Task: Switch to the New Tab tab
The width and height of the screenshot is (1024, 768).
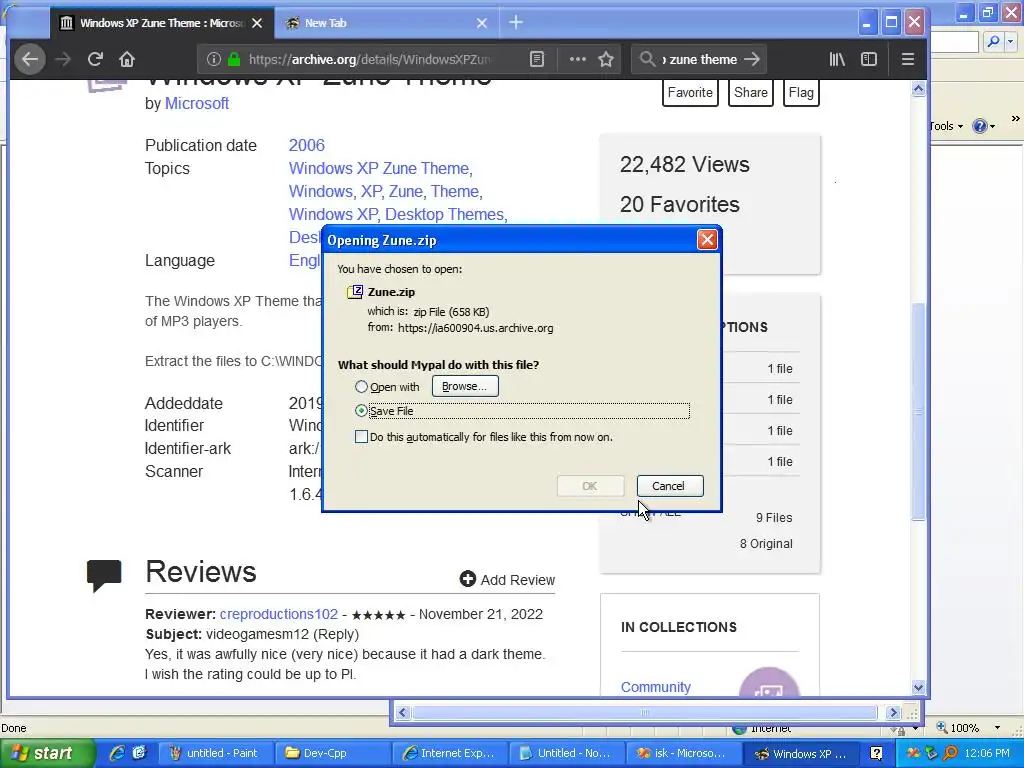Action: tap(387, 23)
